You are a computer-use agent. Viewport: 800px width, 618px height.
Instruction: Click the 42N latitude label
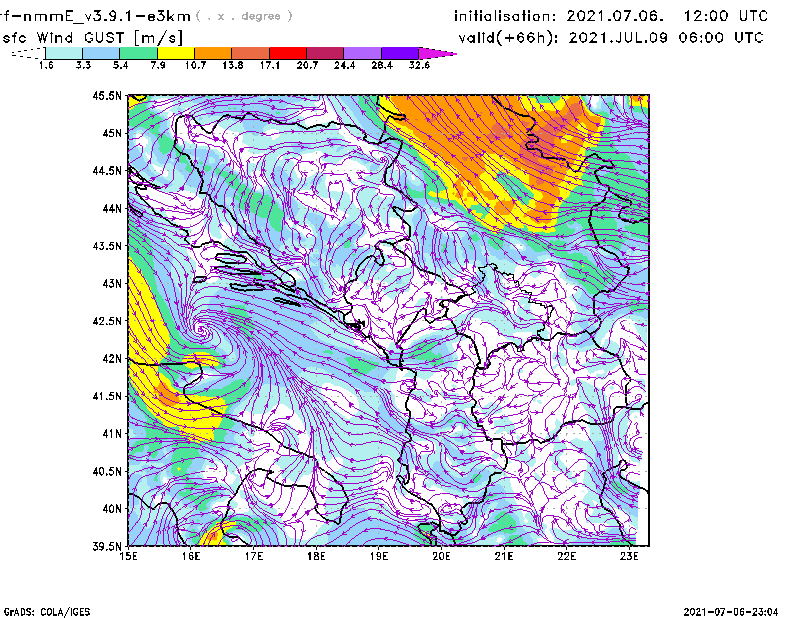click(x=112, y=358)
